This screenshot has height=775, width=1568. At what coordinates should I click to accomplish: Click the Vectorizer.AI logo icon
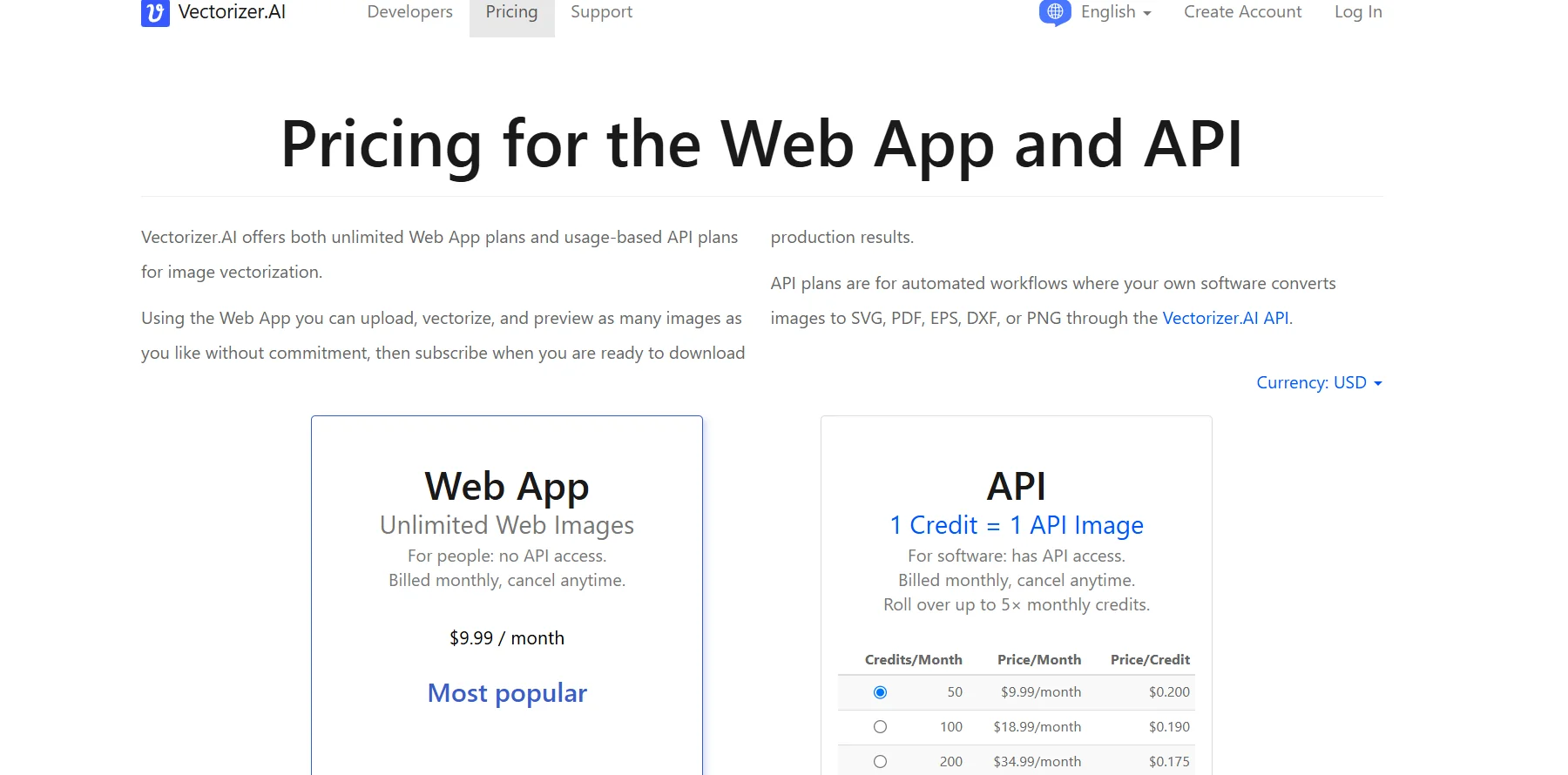click(155, 13)
